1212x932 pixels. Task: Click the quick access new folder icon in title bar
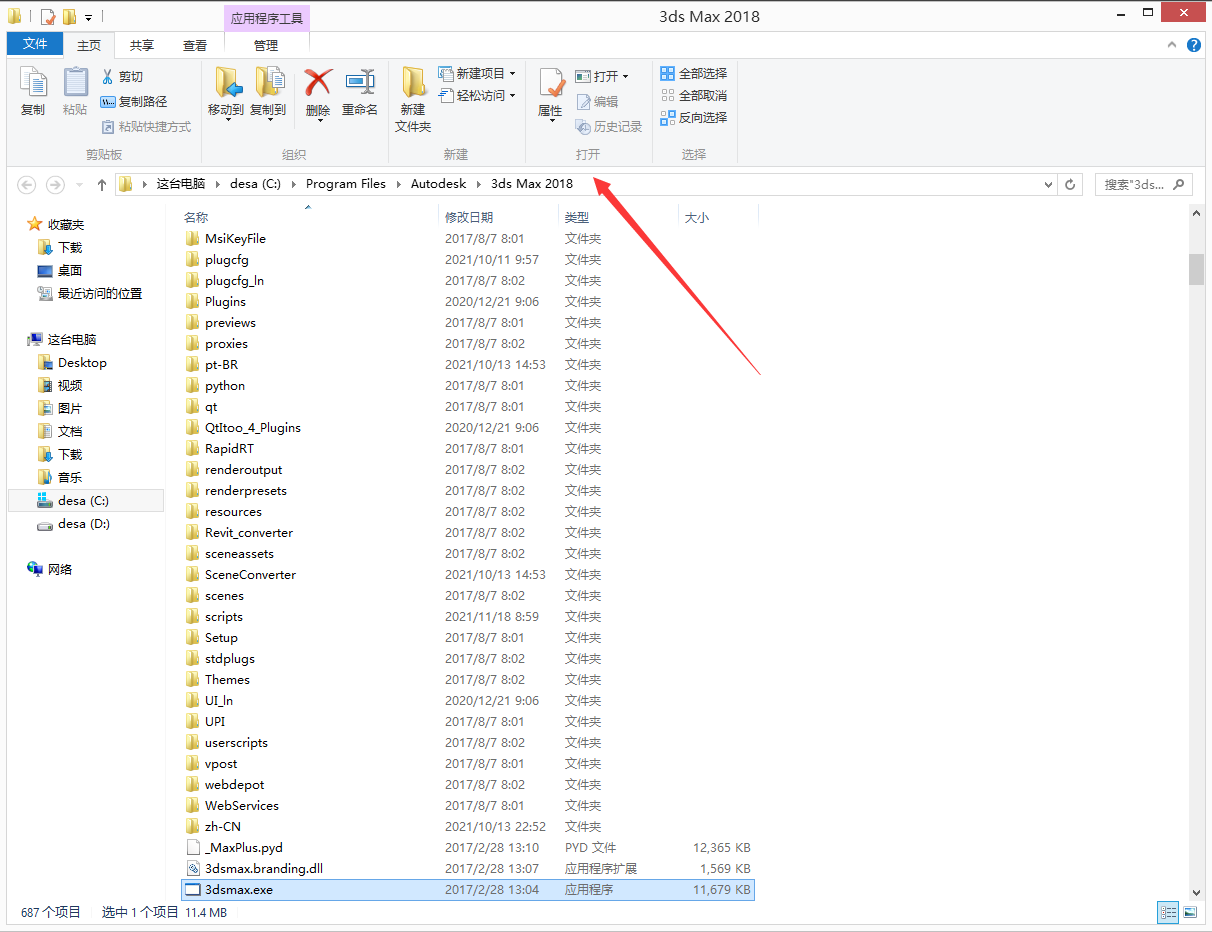pyautogui.click(x=69, y=17)
